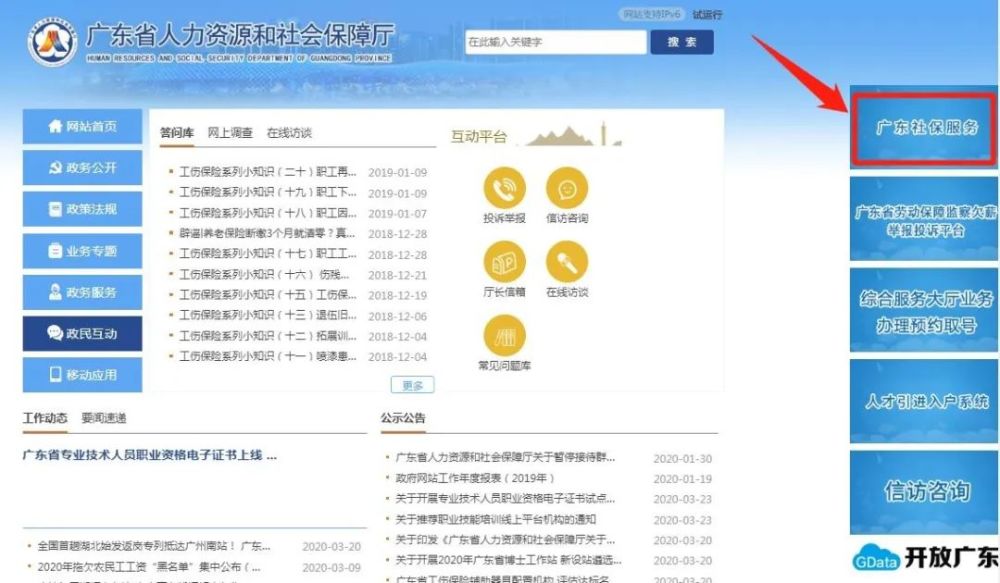Open 人才引进入户系统 banner
Image resolution: width=1000 pixels, height=583 pixels.
tap(925, 401)
